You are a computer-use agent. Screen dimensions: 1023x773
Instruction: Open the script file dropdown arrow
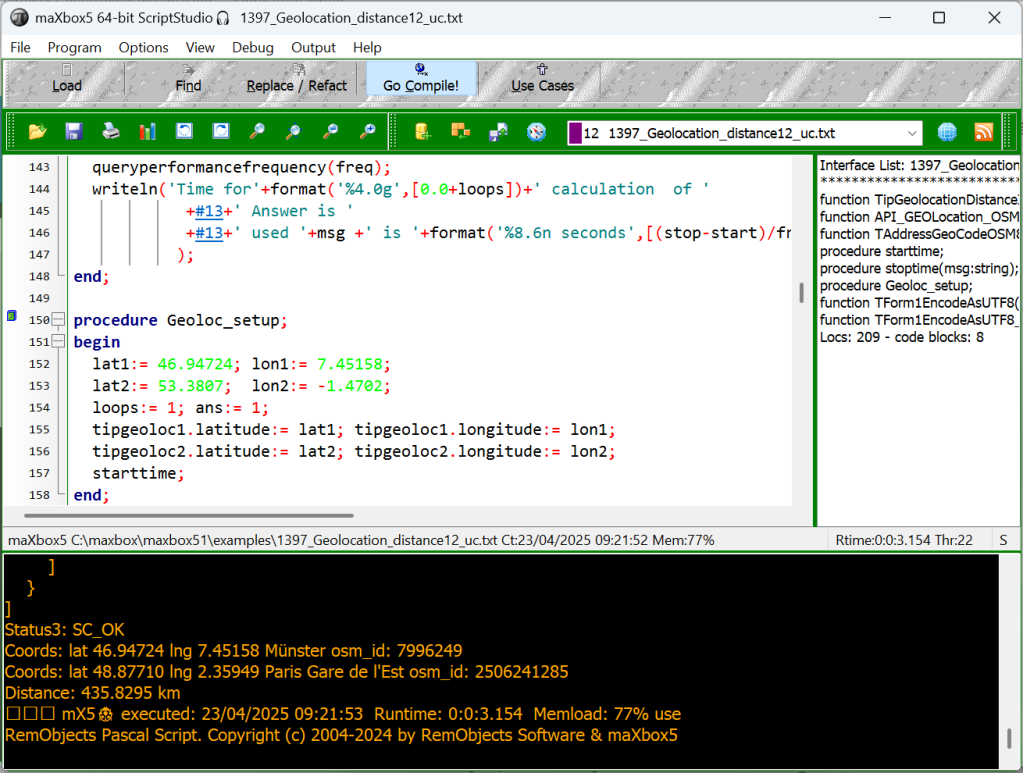(x=912, y=133)
